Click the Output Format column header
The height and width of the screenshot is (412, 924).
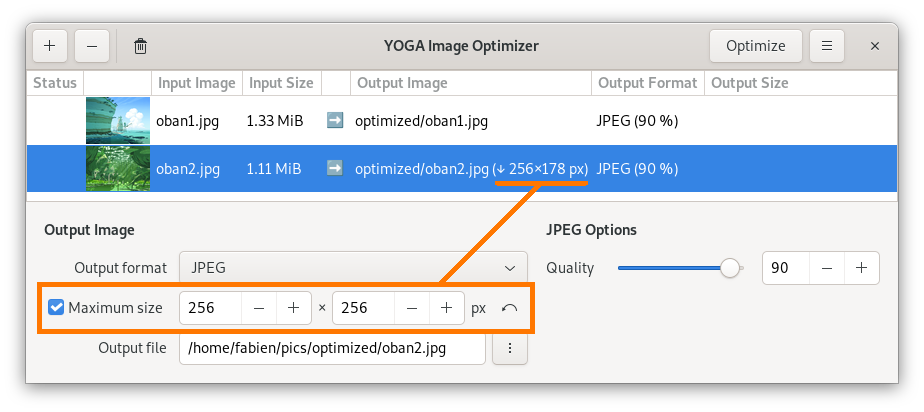(x=646, y=83)
